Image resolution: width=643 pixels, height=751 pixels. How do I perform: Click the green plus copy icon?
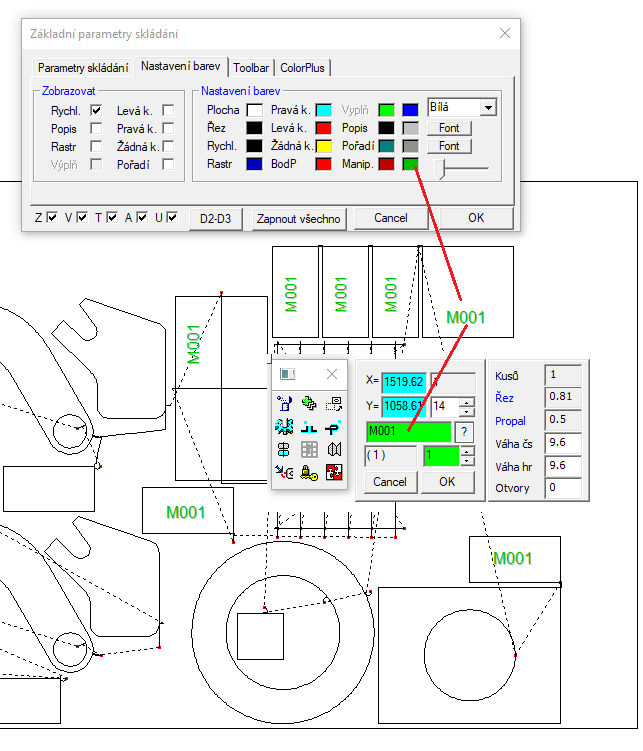[x=310, y=403]
